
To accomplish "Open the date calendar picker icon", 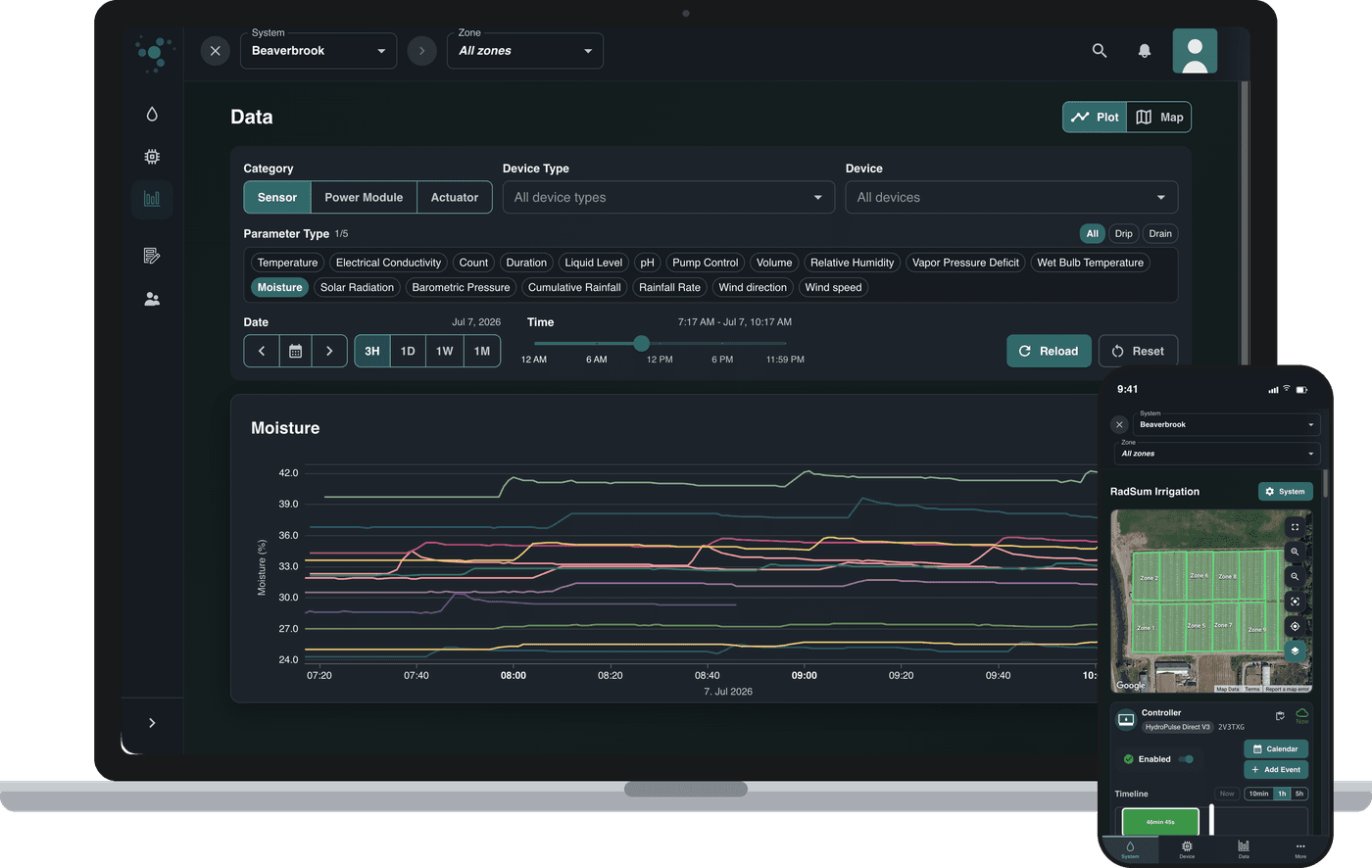I will [295, 352].
